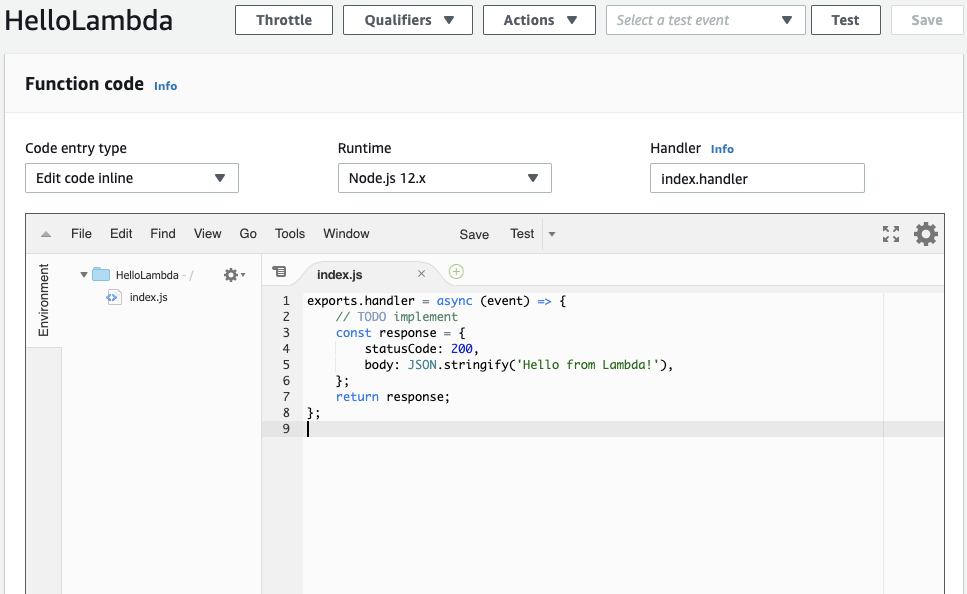The height and width of the screenshot is (594, 967).
Task: Expand the dropdown arrow next to editor Test
Action: click(x=552, y=234)
